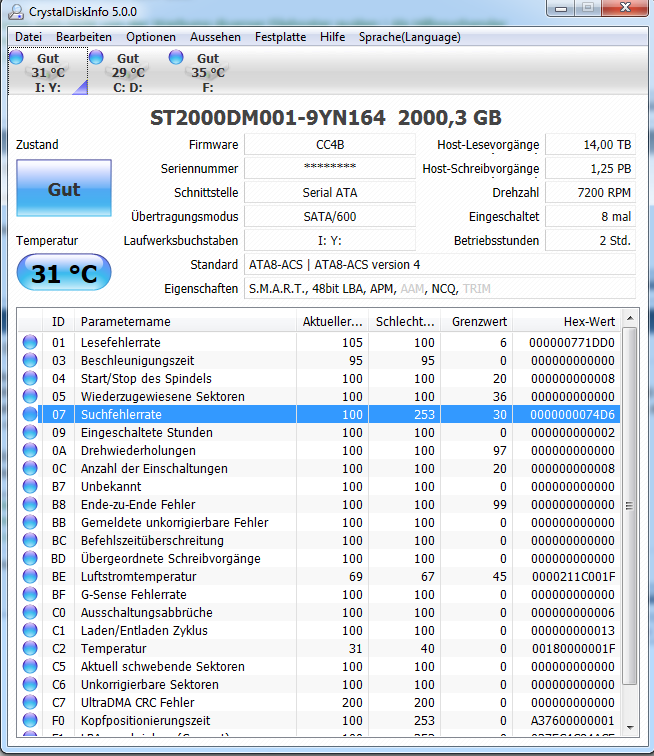Click the Firmware value CC4B
The width and height of the screenshot is (654, 756).
[330, 145]
